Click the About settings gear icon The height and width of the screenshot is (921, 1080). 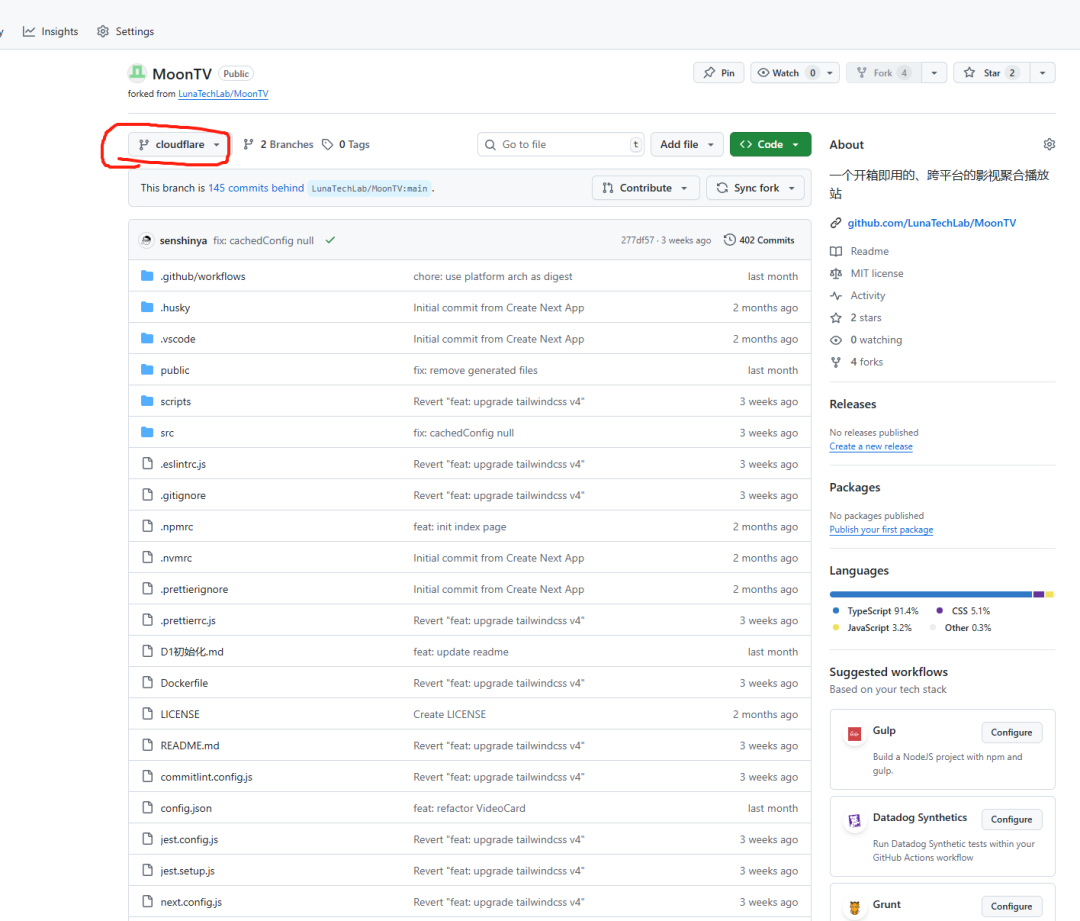click(1049, 145)
